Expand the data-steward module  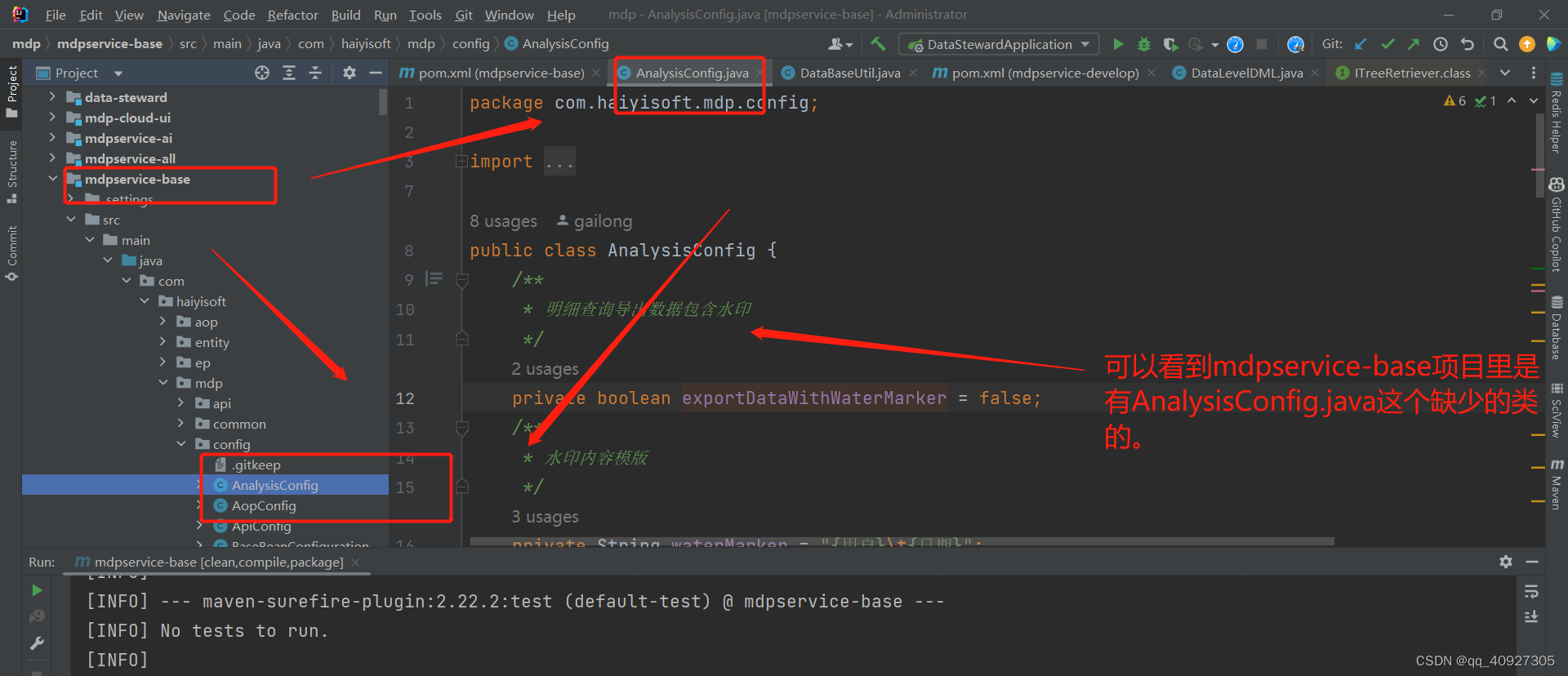(x=52, y=97)
